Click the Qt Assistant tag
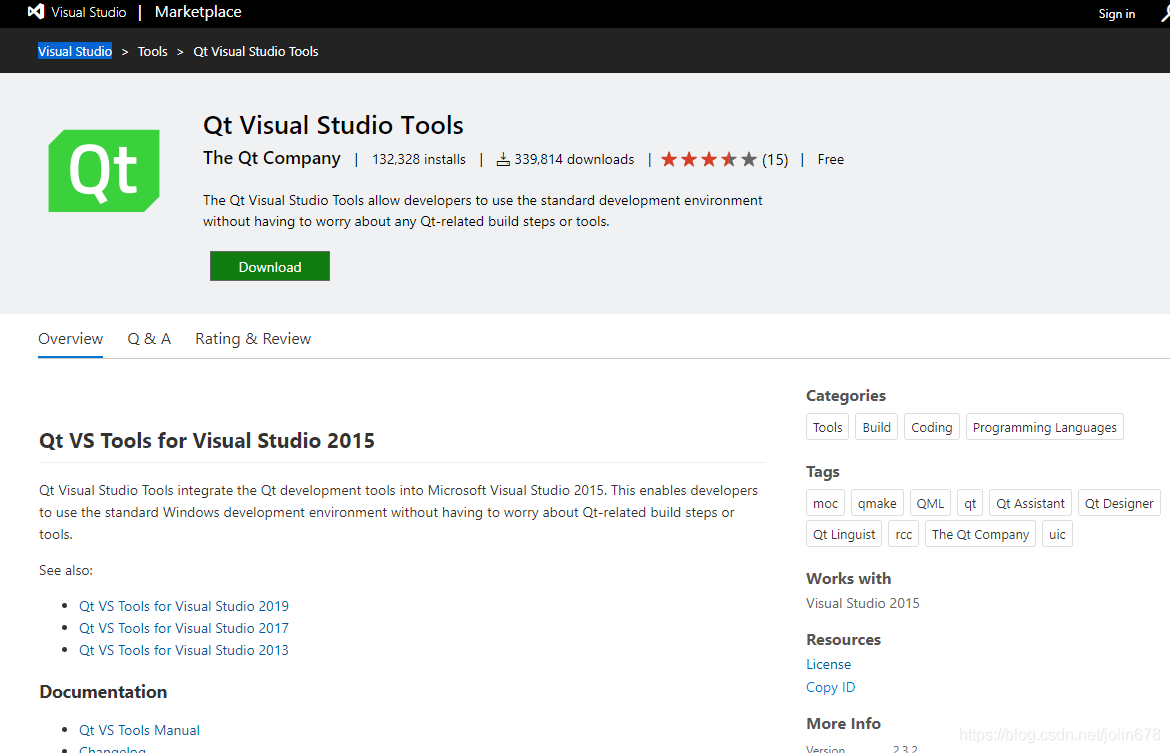Viewport: 1170px width, 753px height. coord(1030,503)
